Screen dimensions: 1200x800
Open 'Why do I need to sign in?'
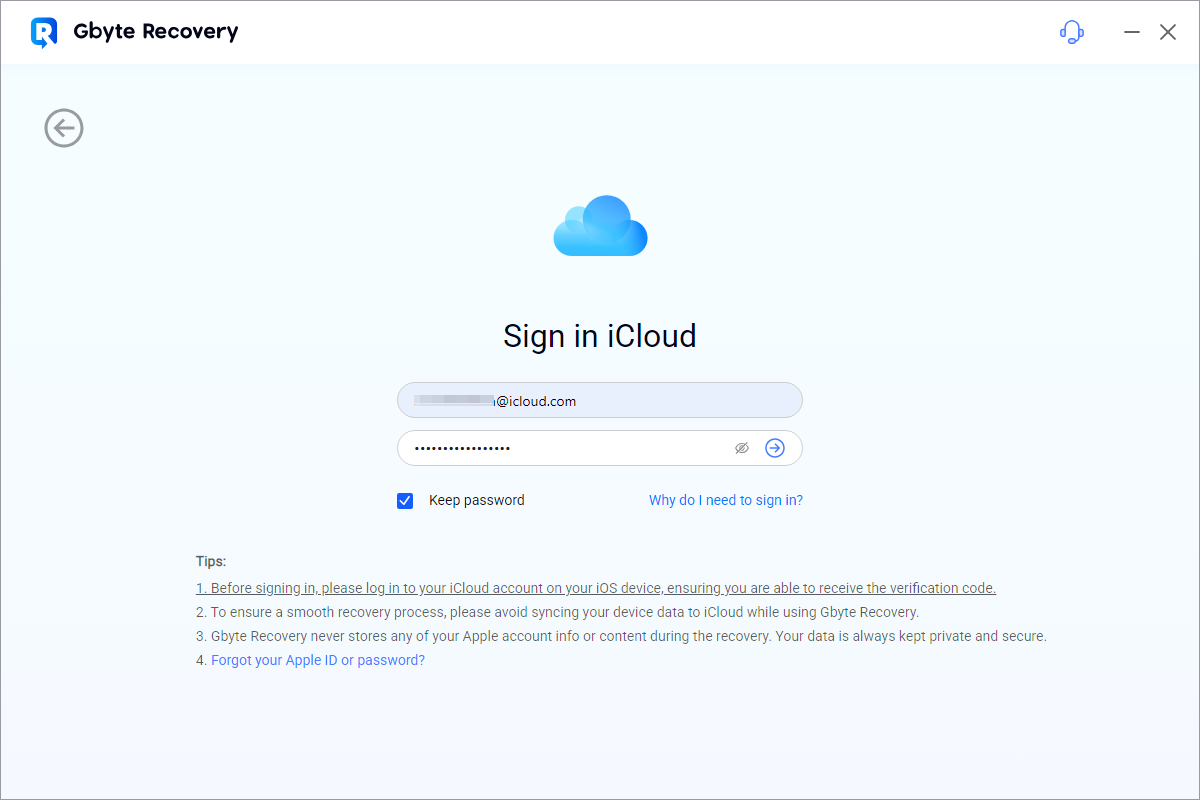[726, 500]
